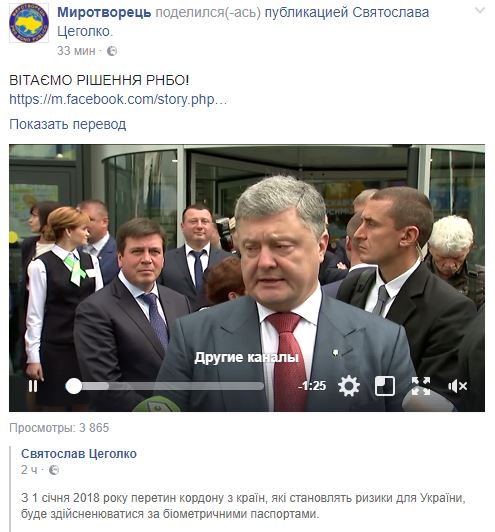Image resolution: width=495 pixels, height=532 pixels.
Task: Click the 33 мин timestamp
Action: (76, 51)
